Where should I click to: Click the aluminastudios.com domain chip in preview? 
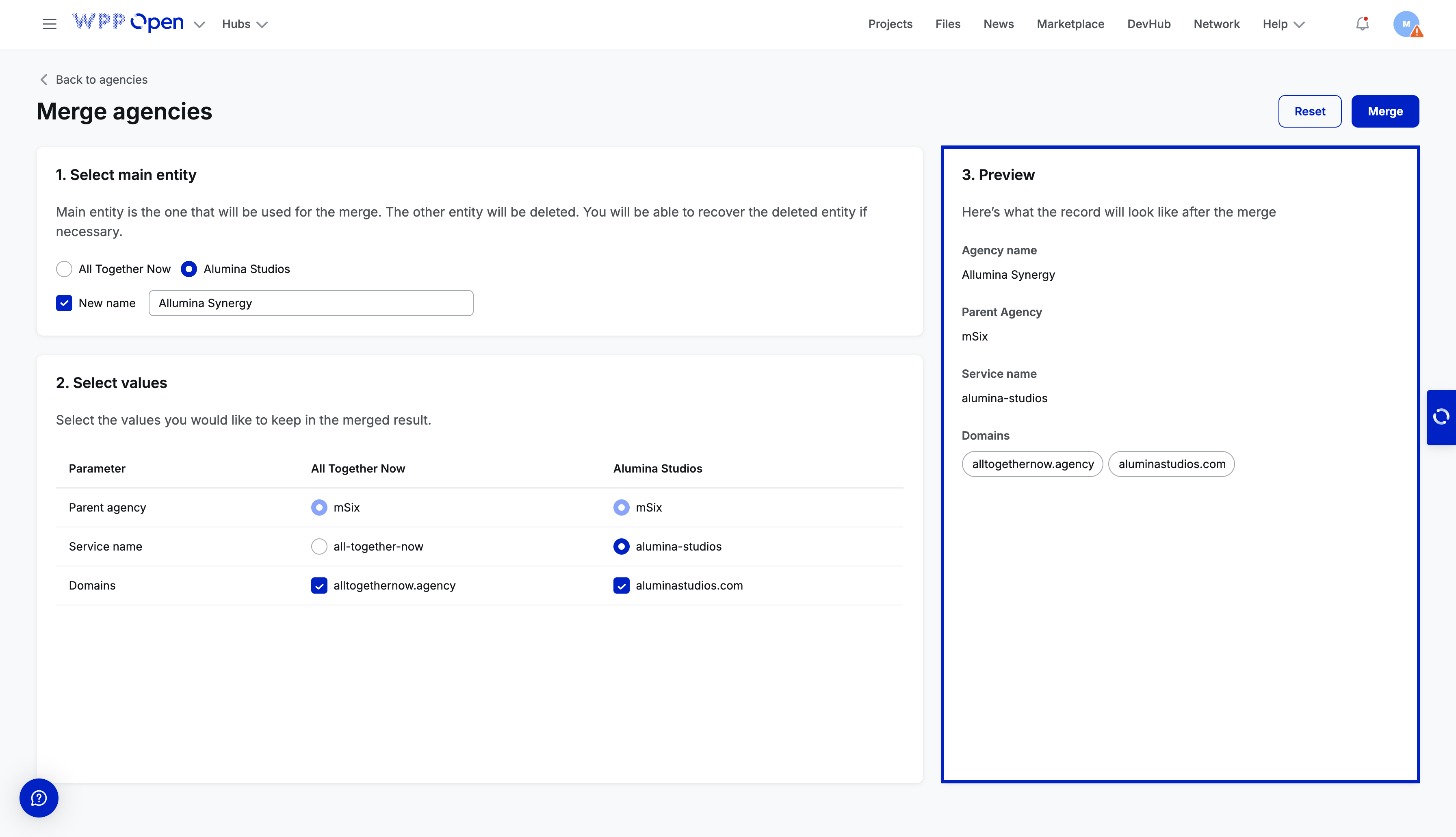(1171, 464)
